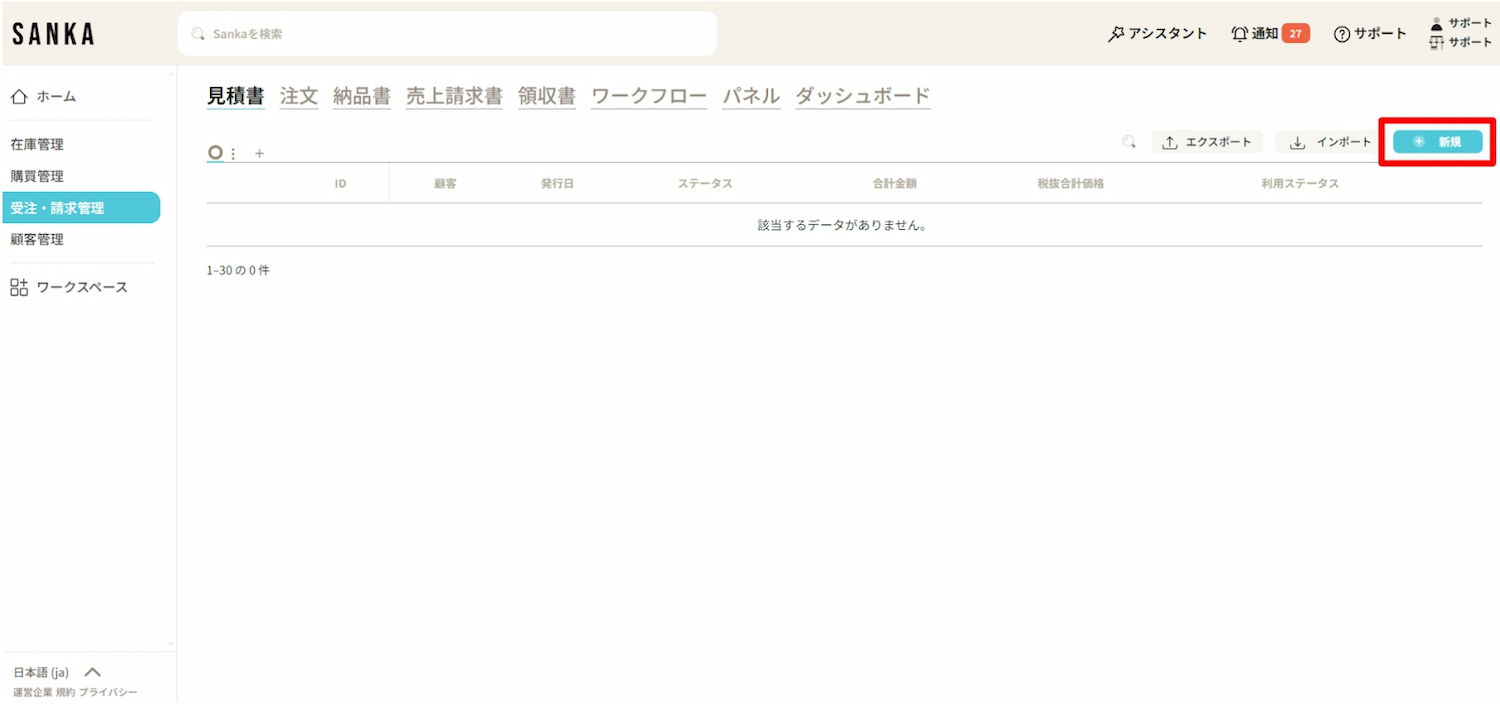1500x704 pixels.
Task: Open the プライバシー link
Action: click(108, 692)
